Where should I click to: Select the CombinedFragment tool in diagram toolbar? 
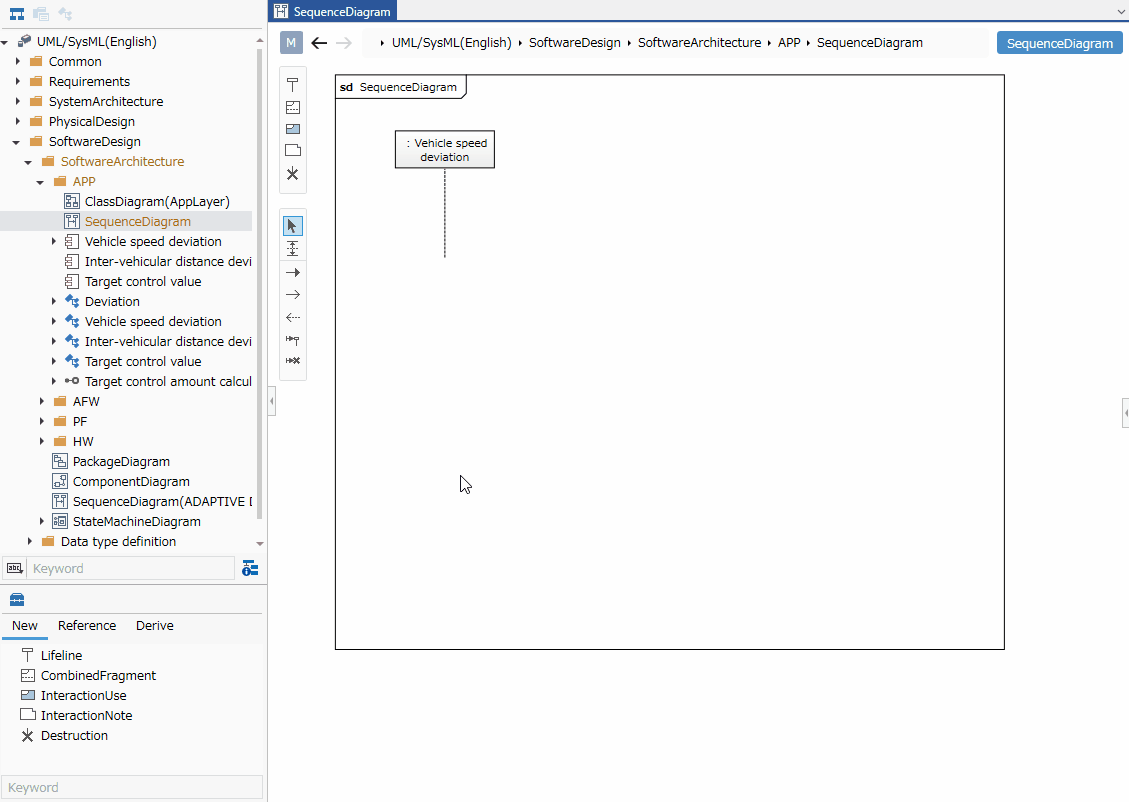click(292, 107)
